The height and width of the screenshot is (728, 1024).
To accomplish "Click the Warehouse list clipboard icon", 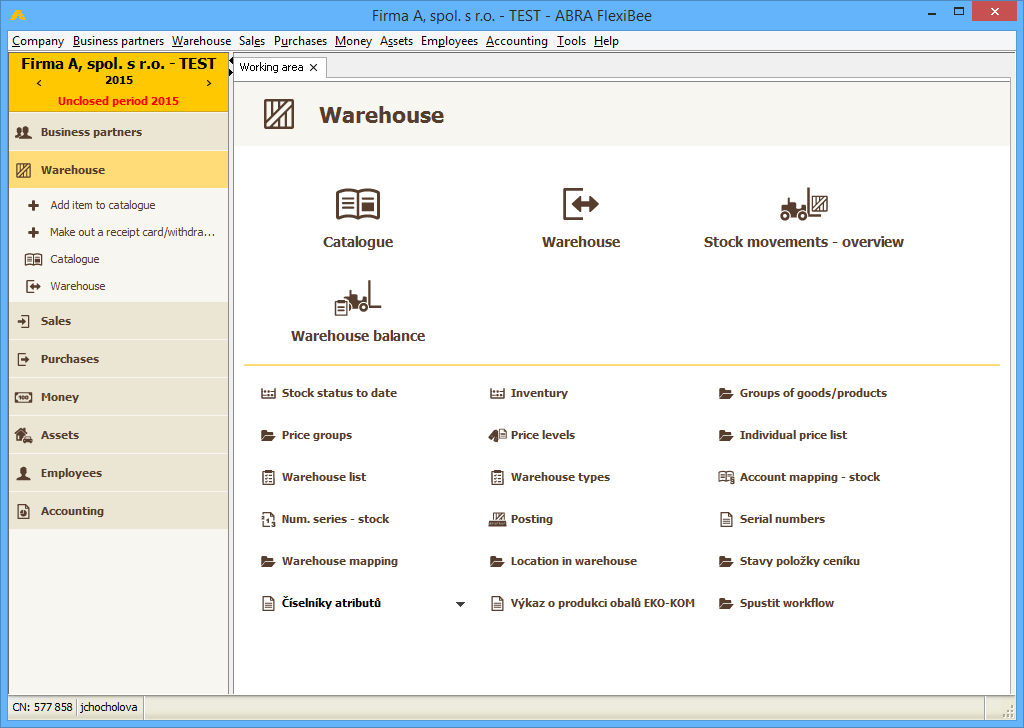I will click(x=268, y=477).
